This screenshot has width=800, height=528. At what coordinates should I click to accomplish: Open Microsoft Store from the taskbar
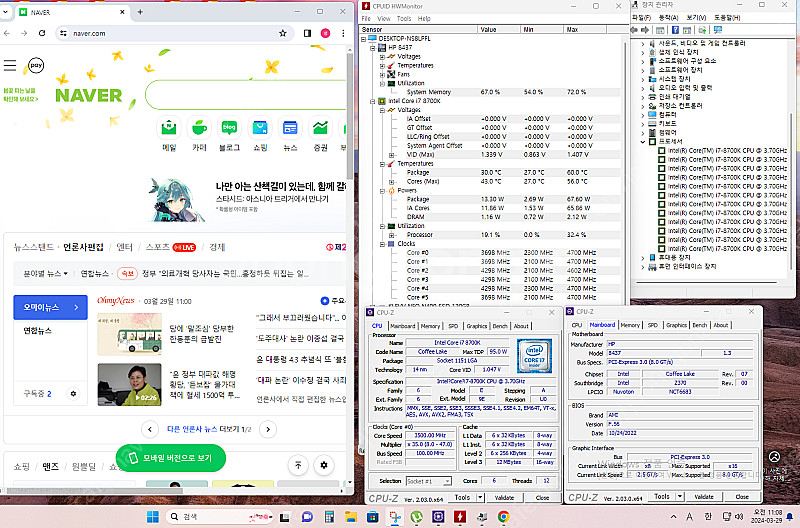tap(373, 517)
